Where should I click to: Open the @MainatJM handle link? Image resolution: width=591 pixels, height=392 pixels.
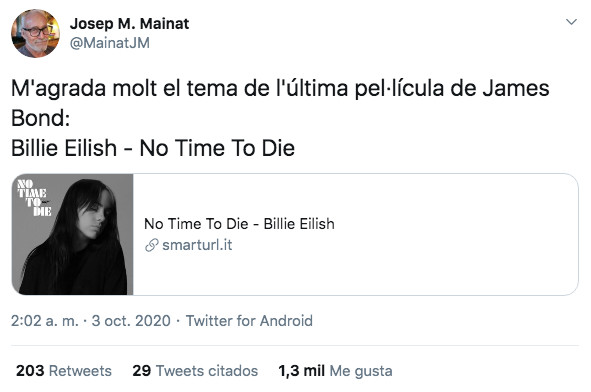click(110, 43)
